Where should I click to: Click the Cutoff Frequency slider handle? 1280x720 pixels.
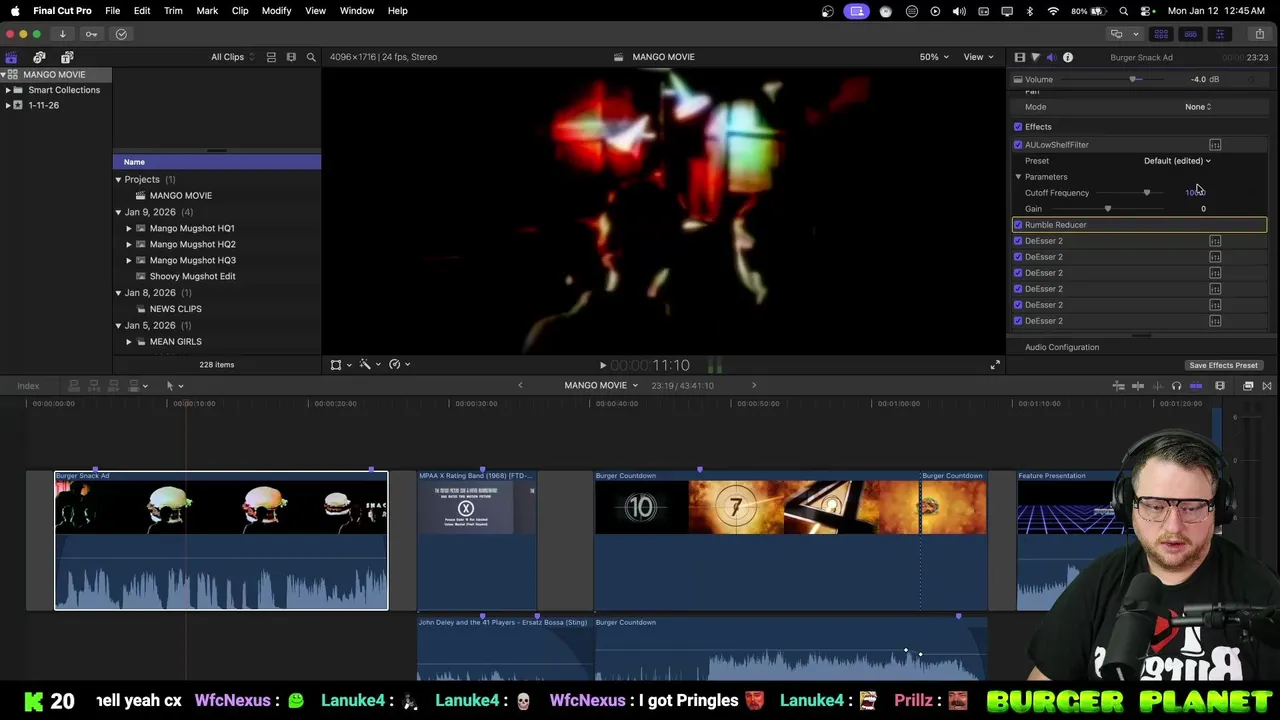(1147, 193)
